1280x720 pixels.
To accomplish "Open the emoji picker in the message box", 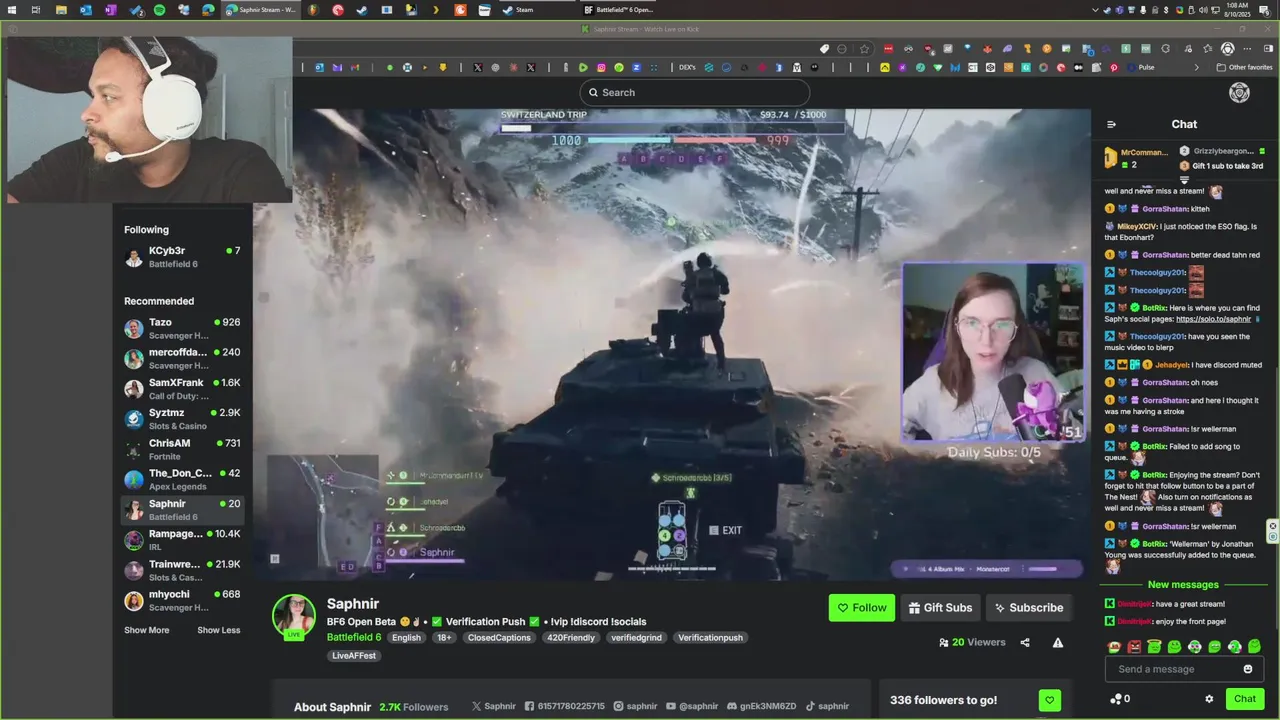I will pos(1247,669).
